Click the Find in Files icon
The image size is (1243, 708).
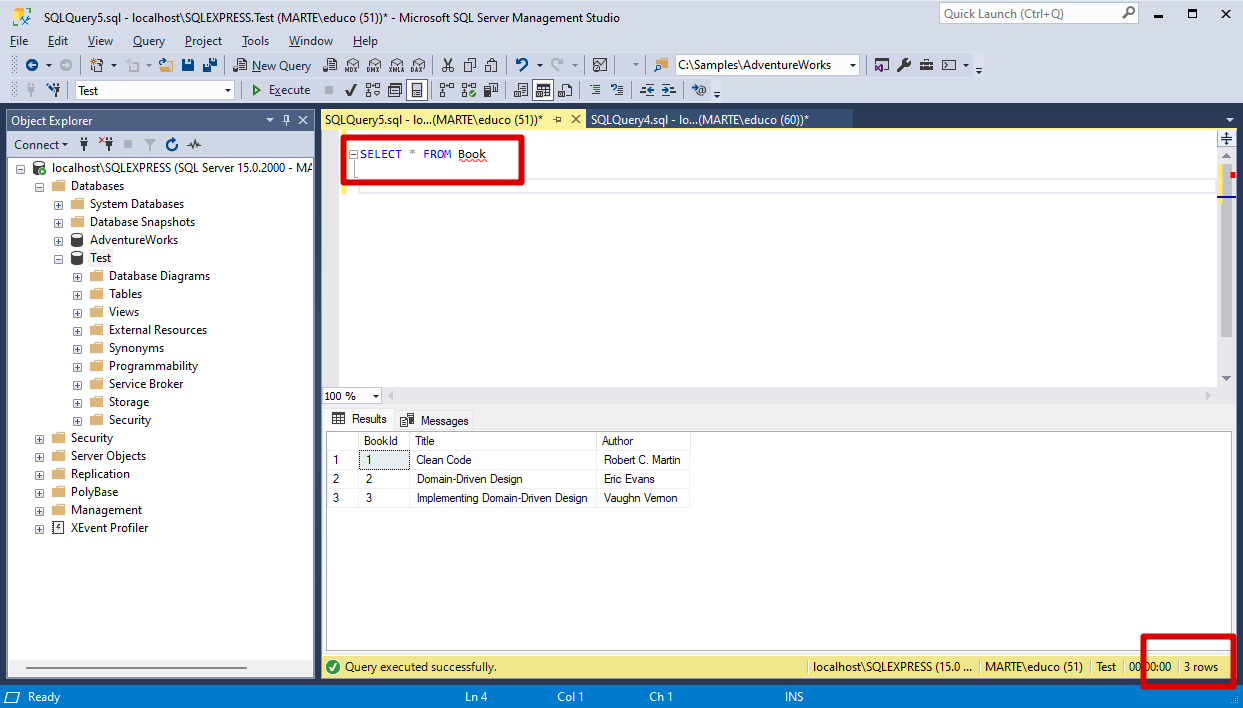660,65
